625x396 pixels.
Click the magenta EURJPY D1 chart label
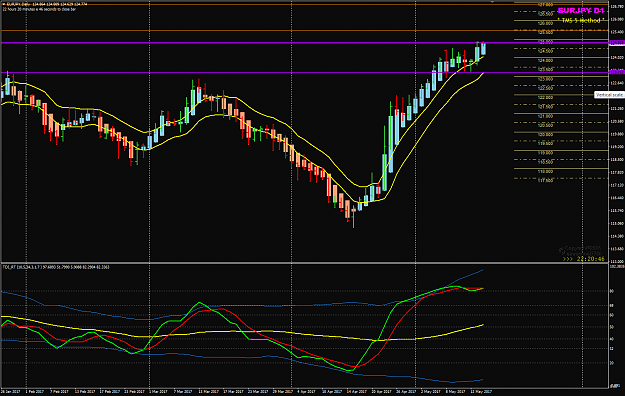pyautogui.click(x=581, y=11)
